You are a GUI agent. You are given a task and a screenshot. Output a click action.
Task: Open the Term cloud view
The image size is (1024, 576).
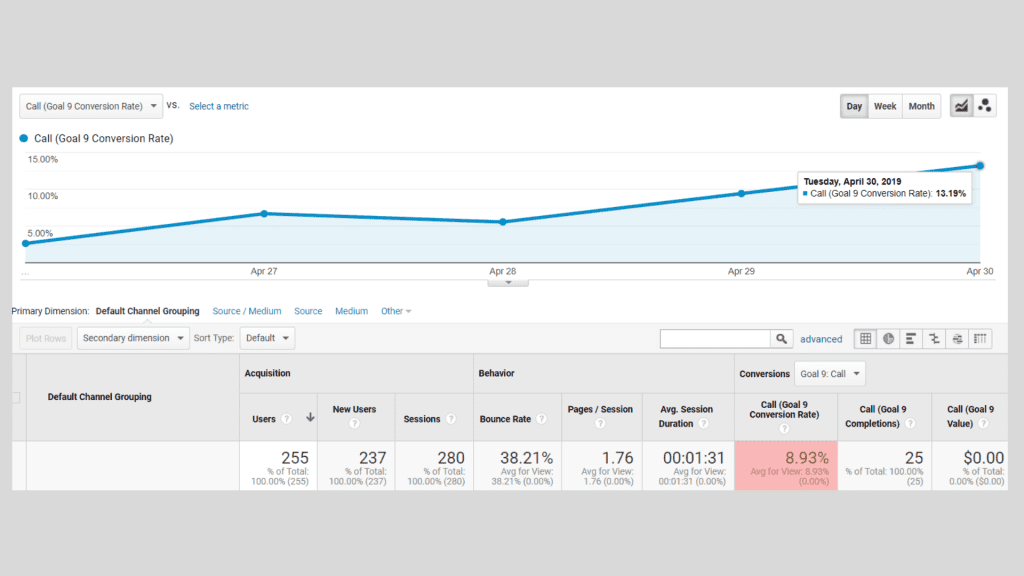point(956,338)
